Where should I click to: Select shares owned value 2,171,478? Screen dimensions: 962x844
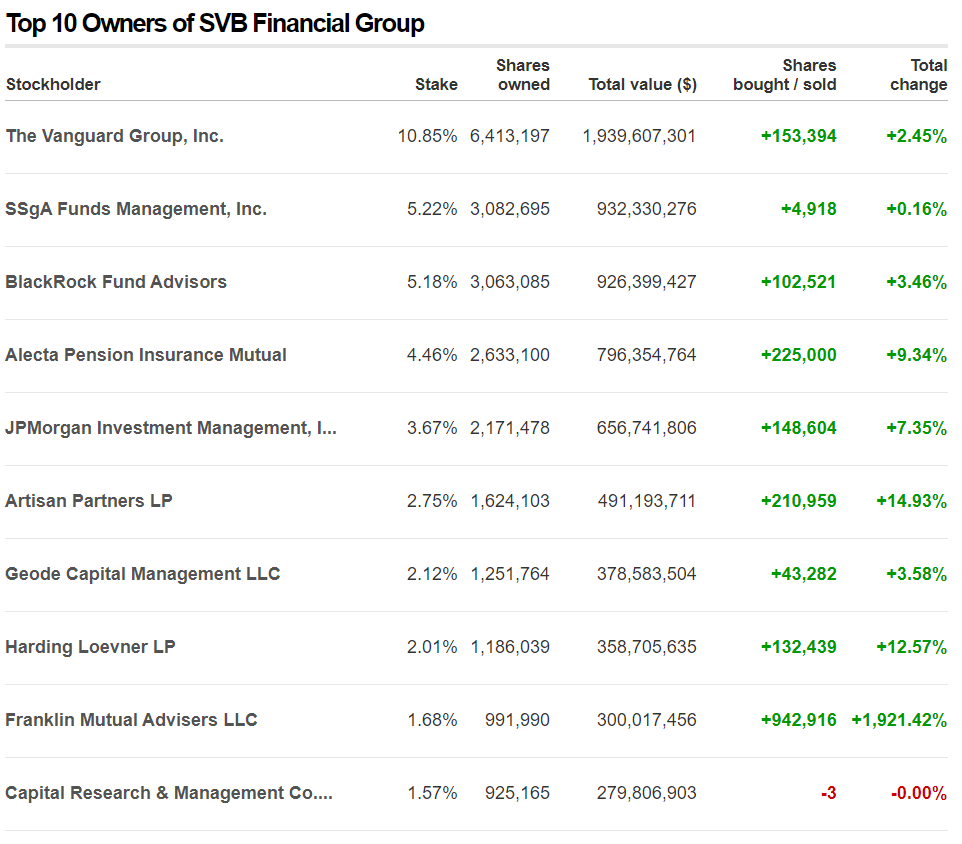coord(510,428)
